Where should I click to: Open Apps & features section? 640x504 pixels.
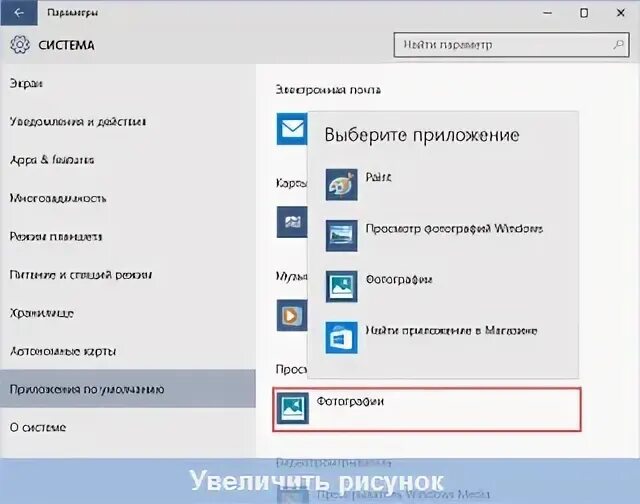coord(128,160)
